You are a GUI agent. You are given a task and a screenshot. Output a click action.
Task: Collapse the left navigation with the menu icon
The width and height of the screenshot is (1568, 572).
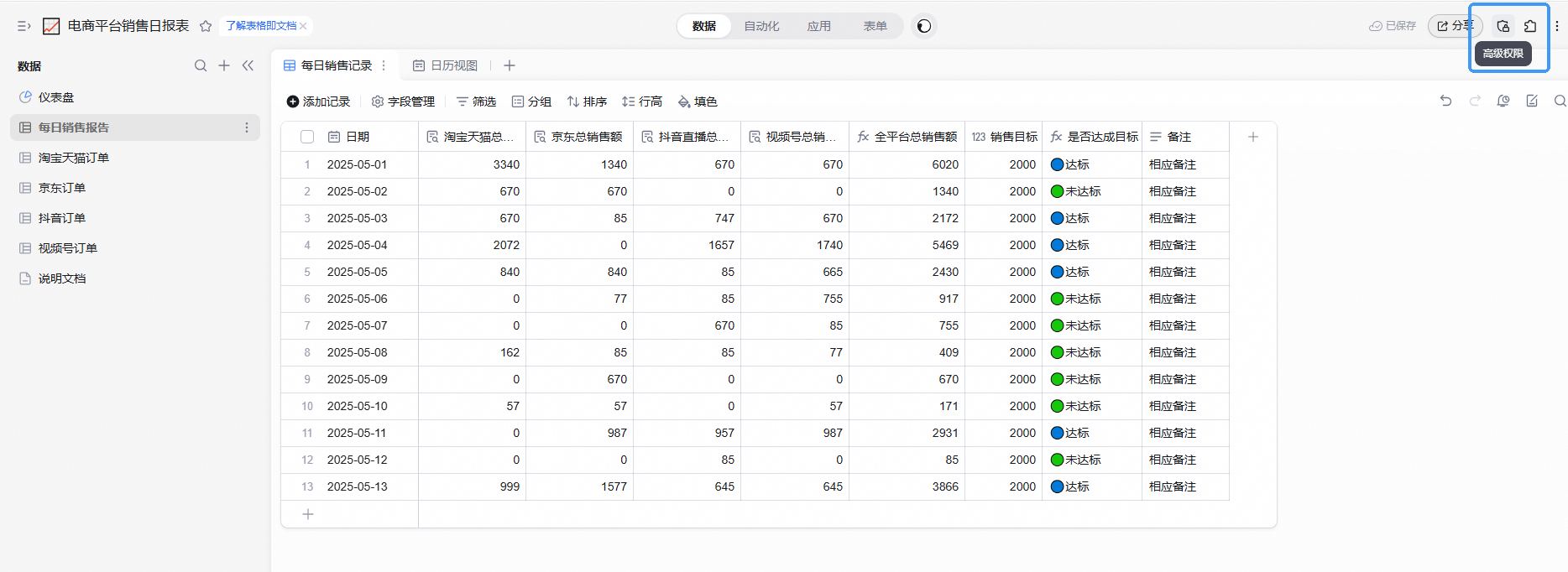tap(24, 26)
